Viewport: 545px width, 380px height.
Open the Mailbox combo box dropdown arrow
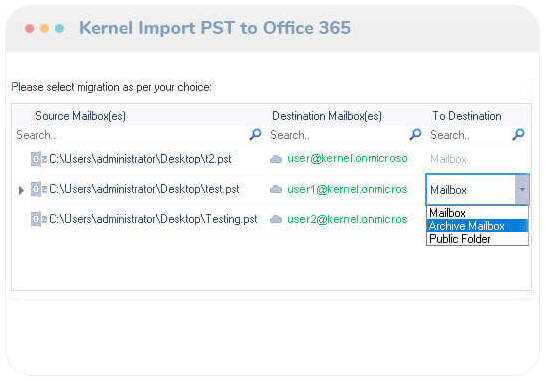pyautogui.click(x=522, y=189)
